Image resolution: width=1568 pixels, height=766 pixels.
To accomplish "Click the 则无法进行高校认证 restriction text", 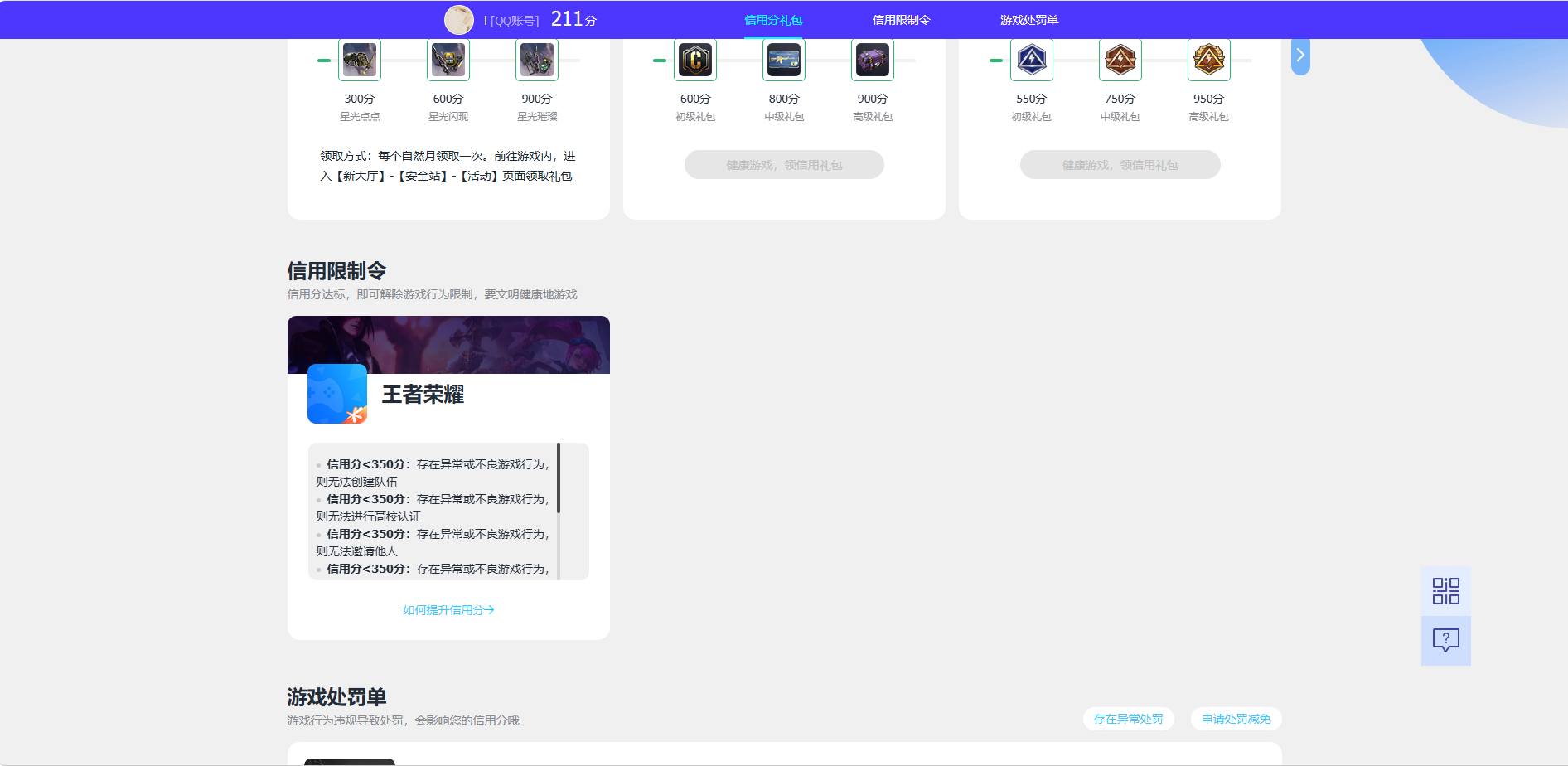I will 368,516.
